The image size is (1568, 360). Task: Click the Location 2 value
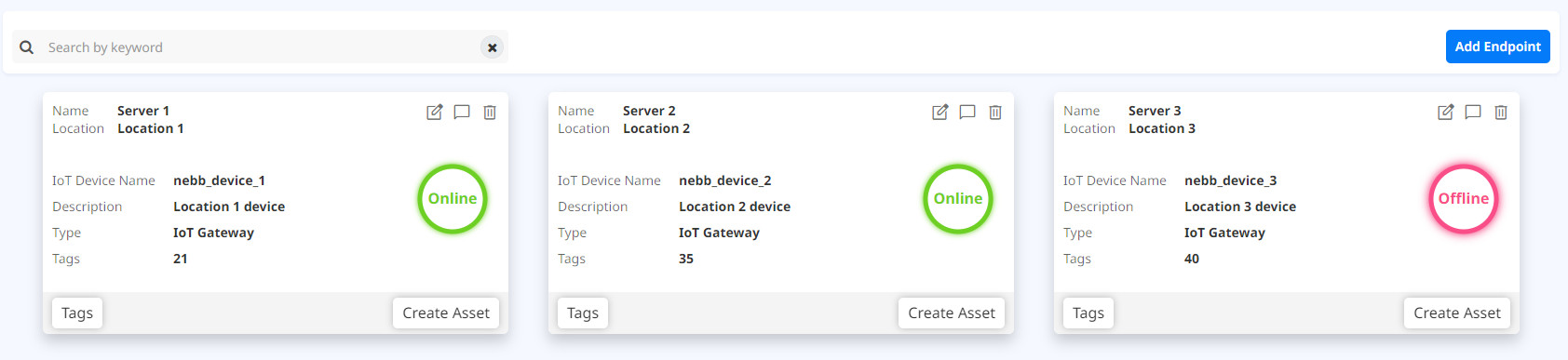[656, 128]
